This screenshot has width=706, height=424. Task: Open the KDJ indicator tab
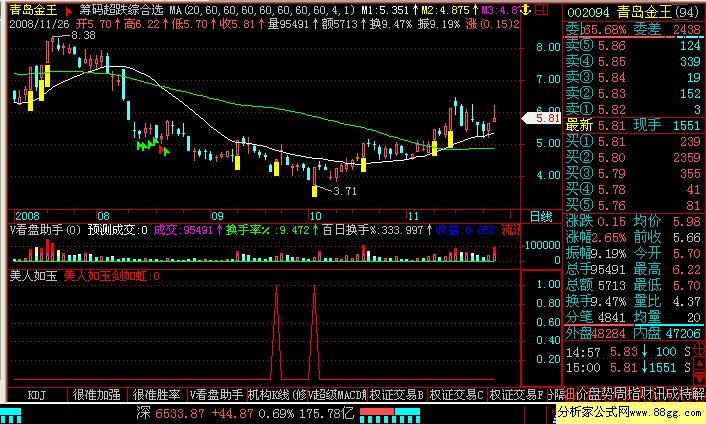[37, 395]
